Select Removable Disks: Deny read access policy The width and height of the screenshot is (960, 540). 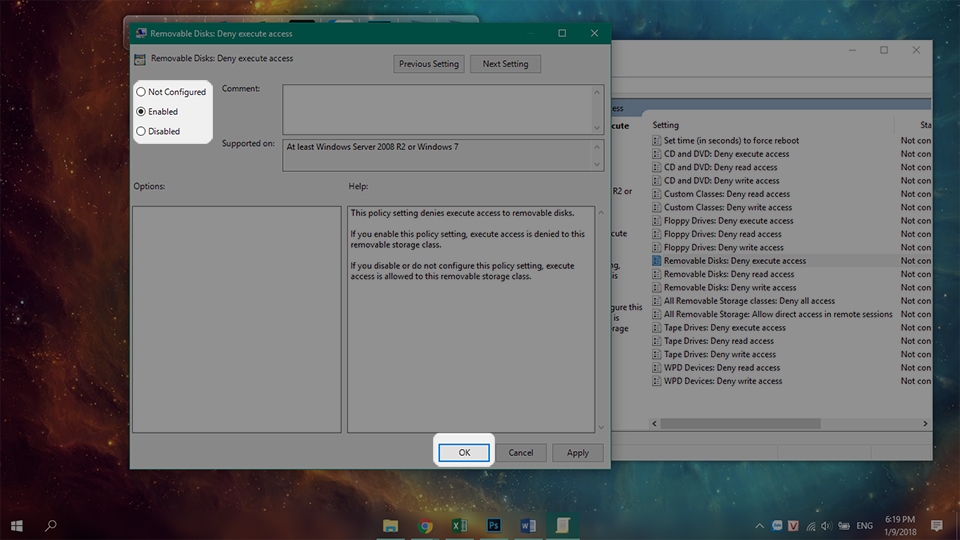pyautogui.click(x=729, y=274)
